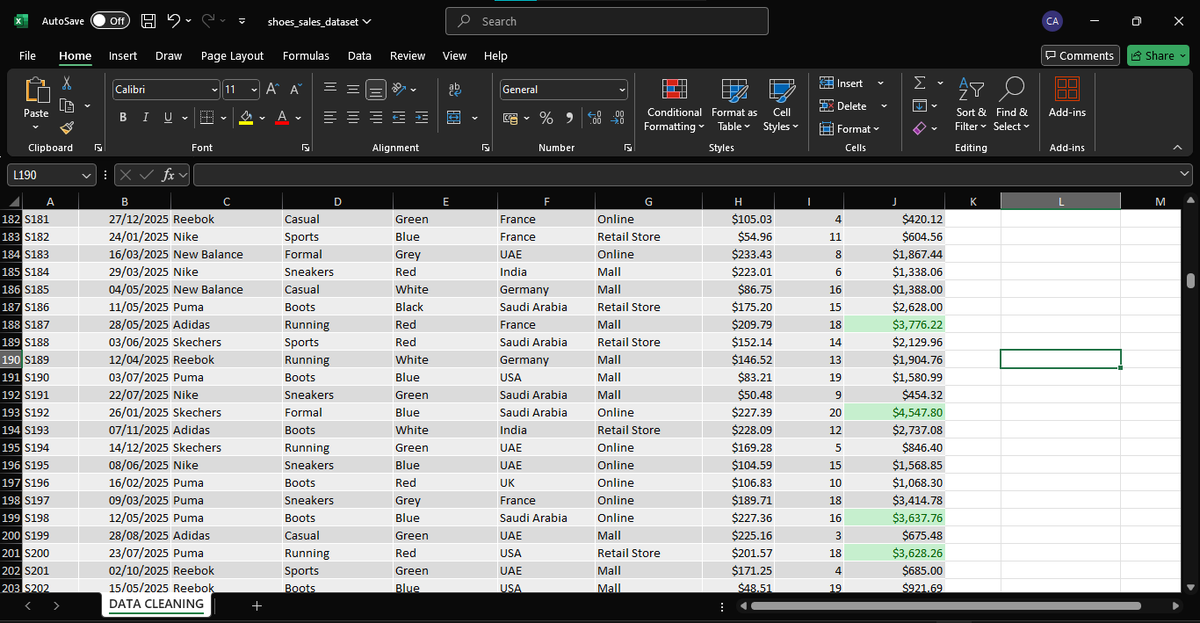
Task: Switch to the Data tab
Action: coord(360,56)
